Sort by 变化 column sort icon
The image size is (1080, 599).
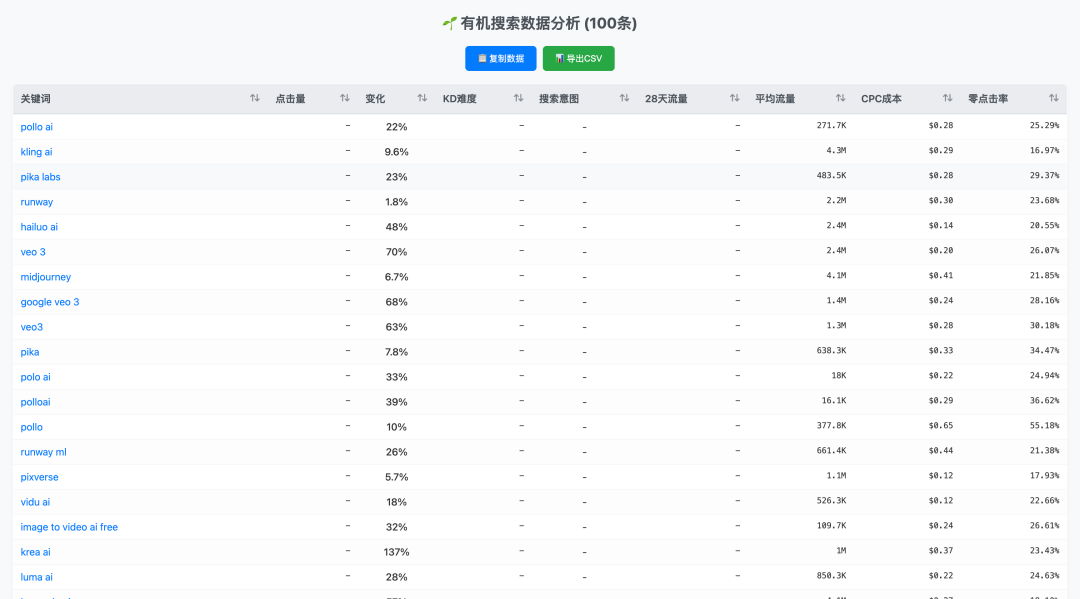[x=422, y=98]
